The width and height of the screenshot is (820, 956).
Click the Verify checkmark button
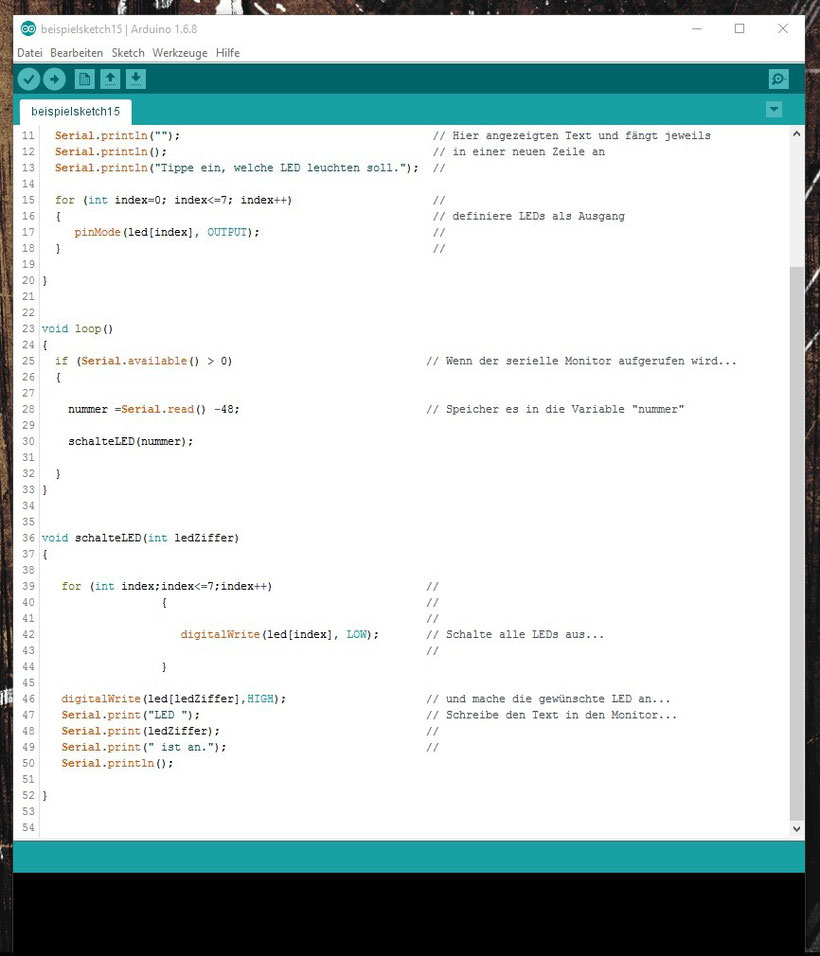[28, 79]
